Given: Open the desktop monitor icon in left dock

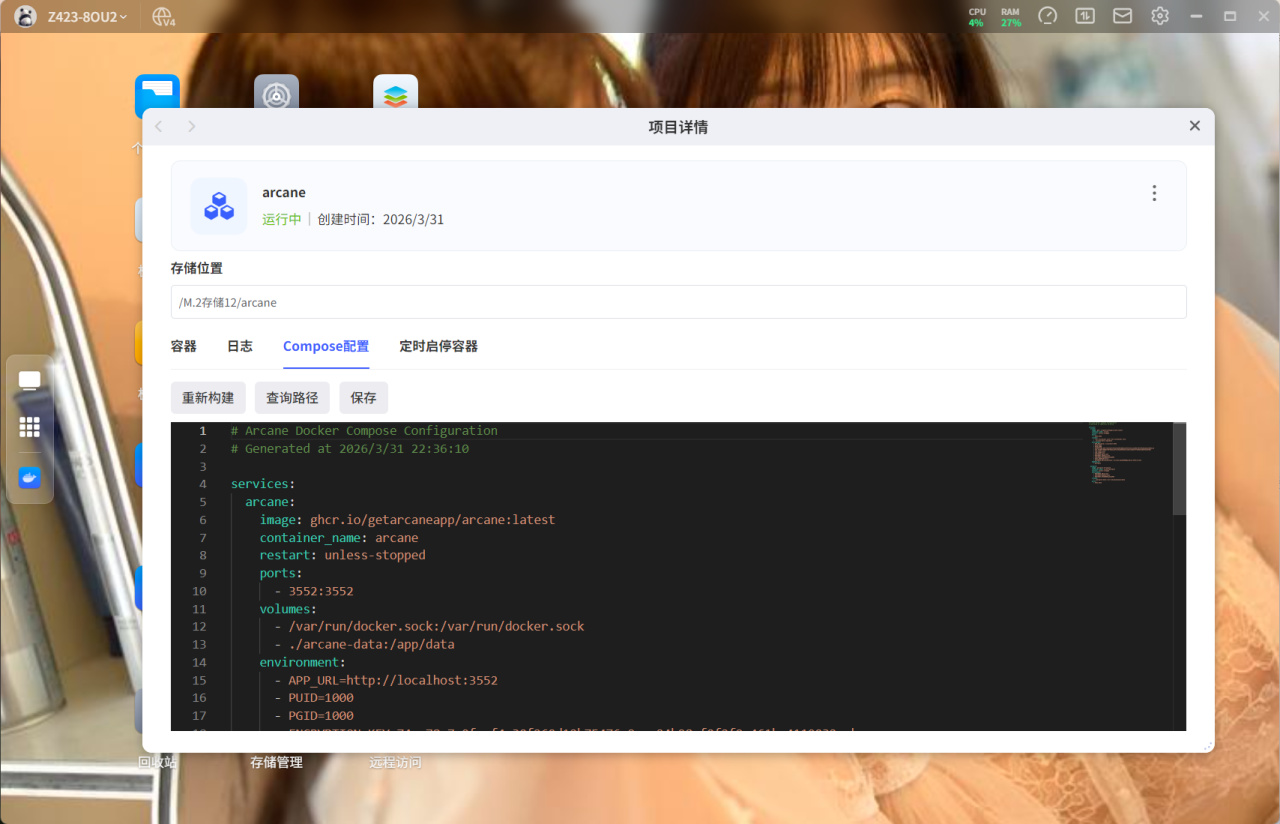Looking at the screenshot, I should (x=30, y=380).
